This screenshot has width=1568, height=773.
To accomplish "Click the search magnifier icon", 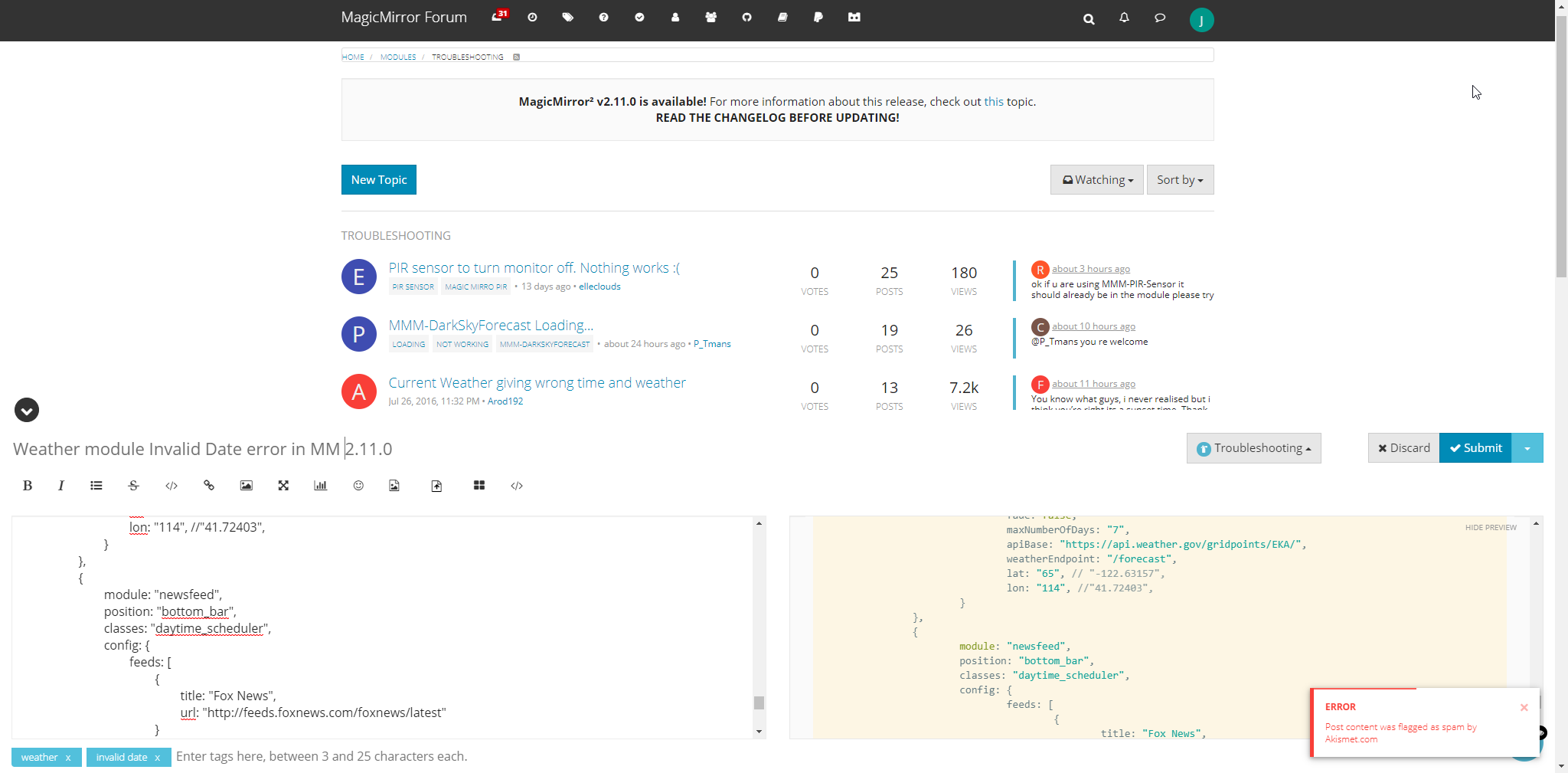I will 1089,19.
